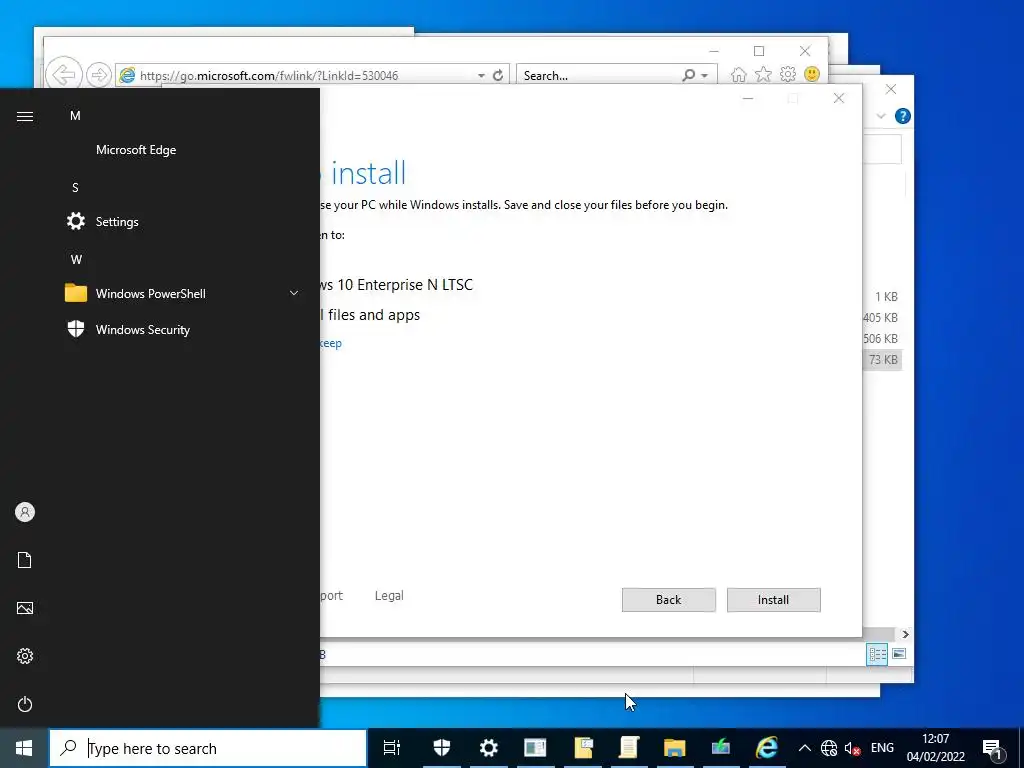The image size is (1024, 768).
Task: Open IE Tools gear icon
Action: coord(788,74)
